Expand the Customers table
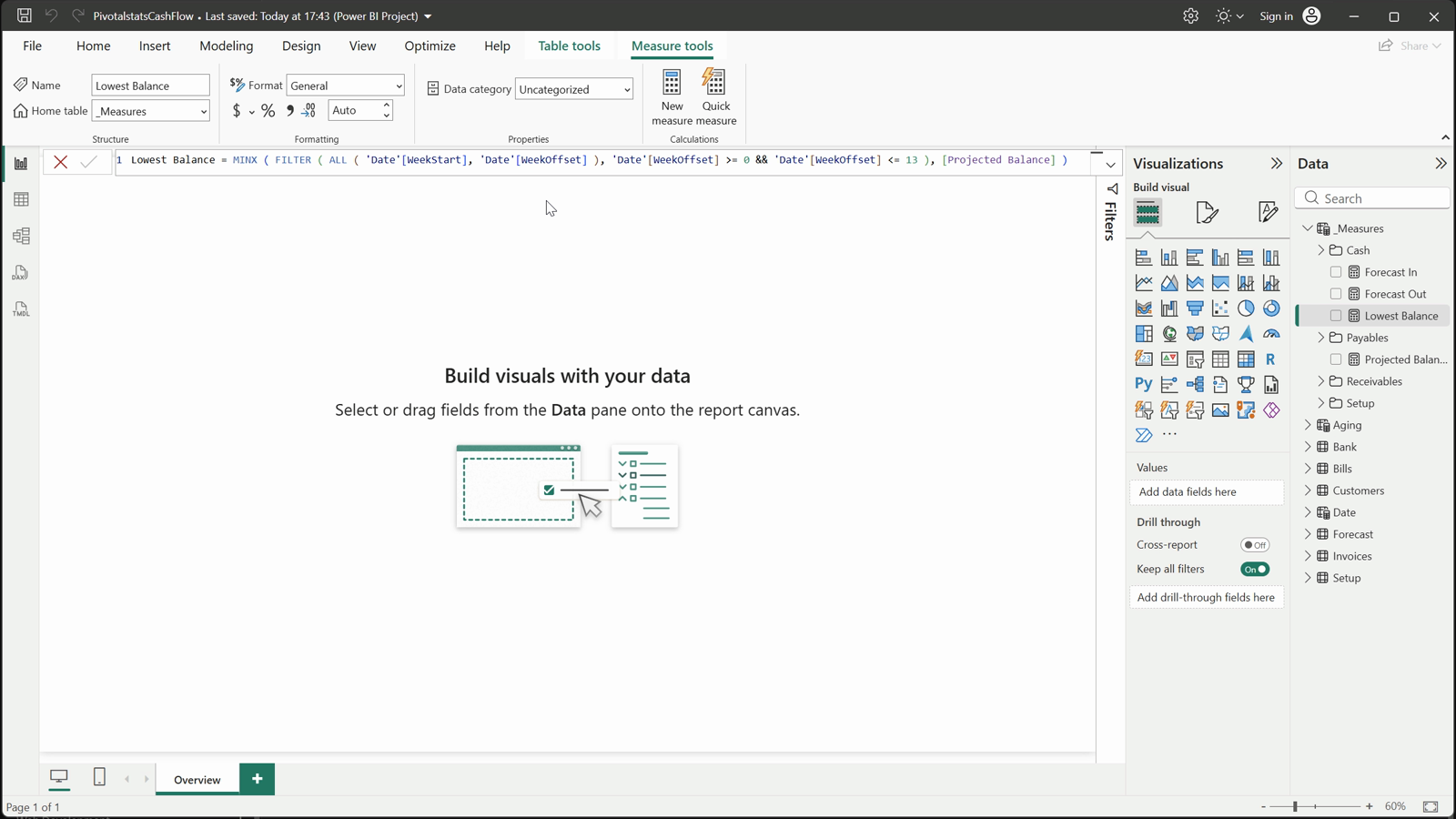1456x819 pixels. [1308, 490]
